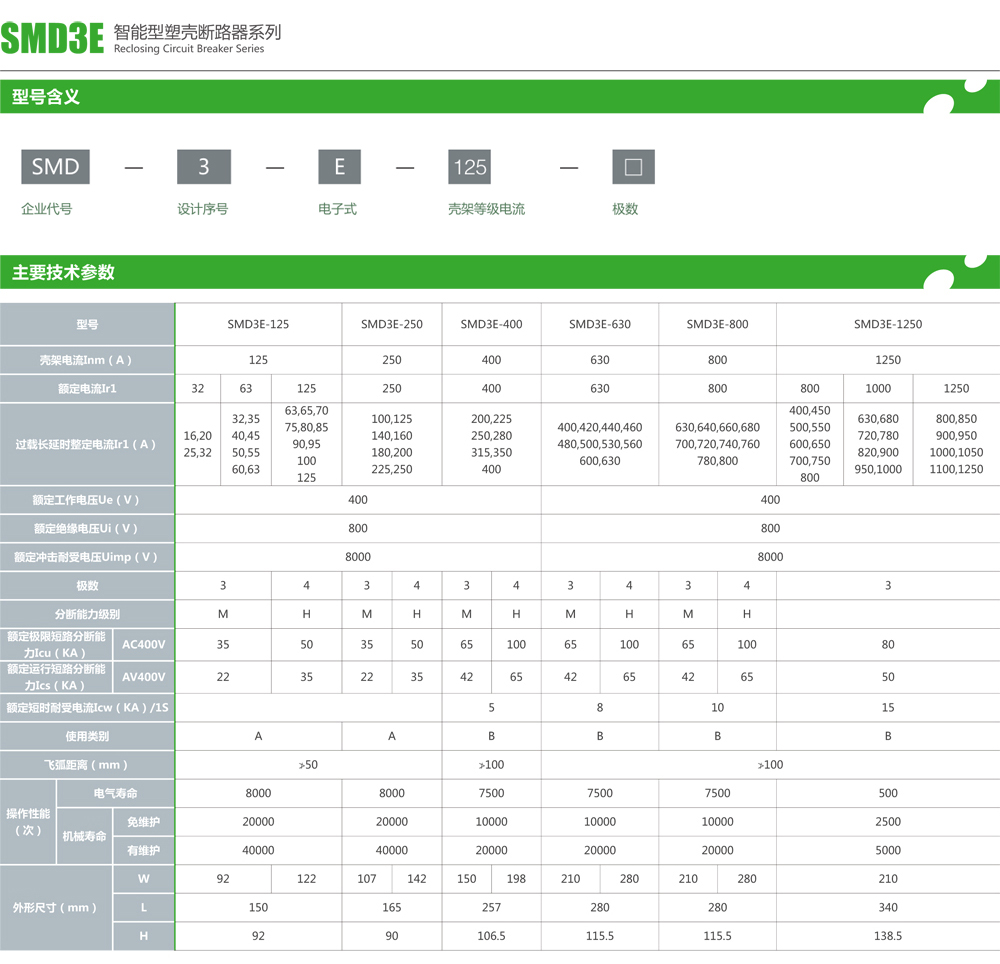
Task: Select the 主要技术参数 green section header
Action: pyautogui.click(x=63, y=272)
